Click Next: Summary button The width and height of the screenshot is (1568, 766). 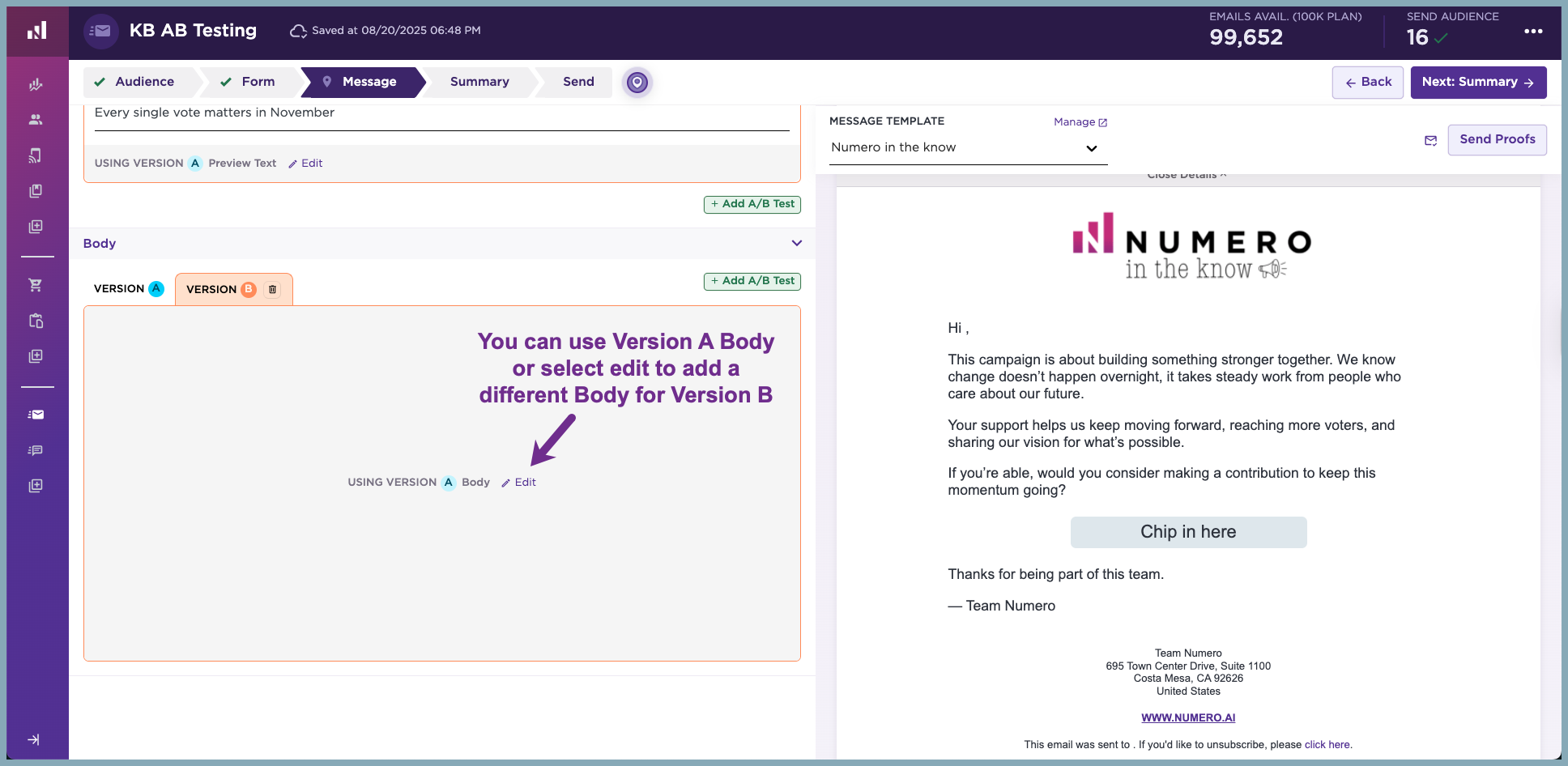[x=1478, y=83]
